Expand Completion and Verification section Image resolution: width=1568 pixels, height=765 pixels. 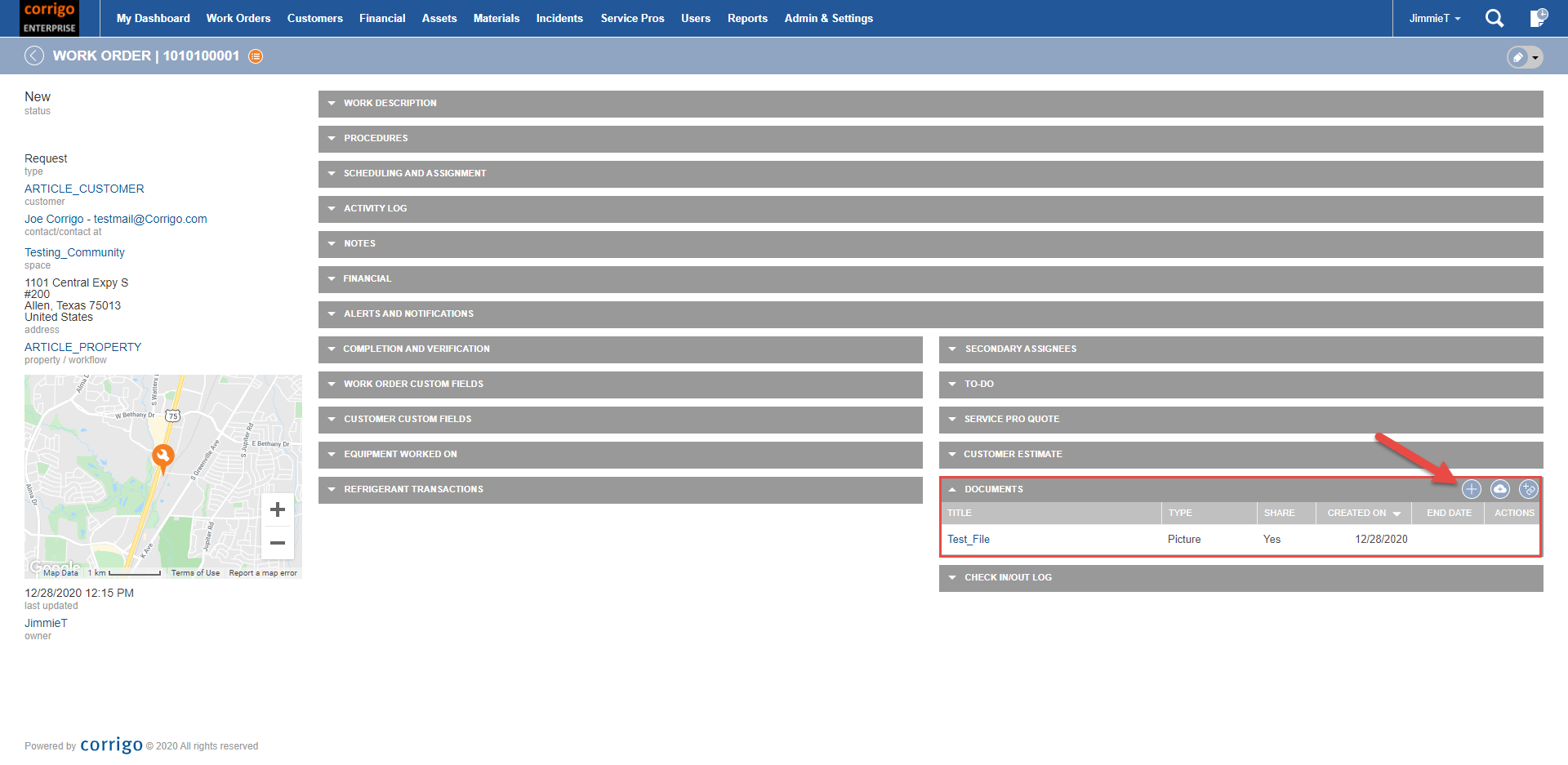tap(621, 349)
